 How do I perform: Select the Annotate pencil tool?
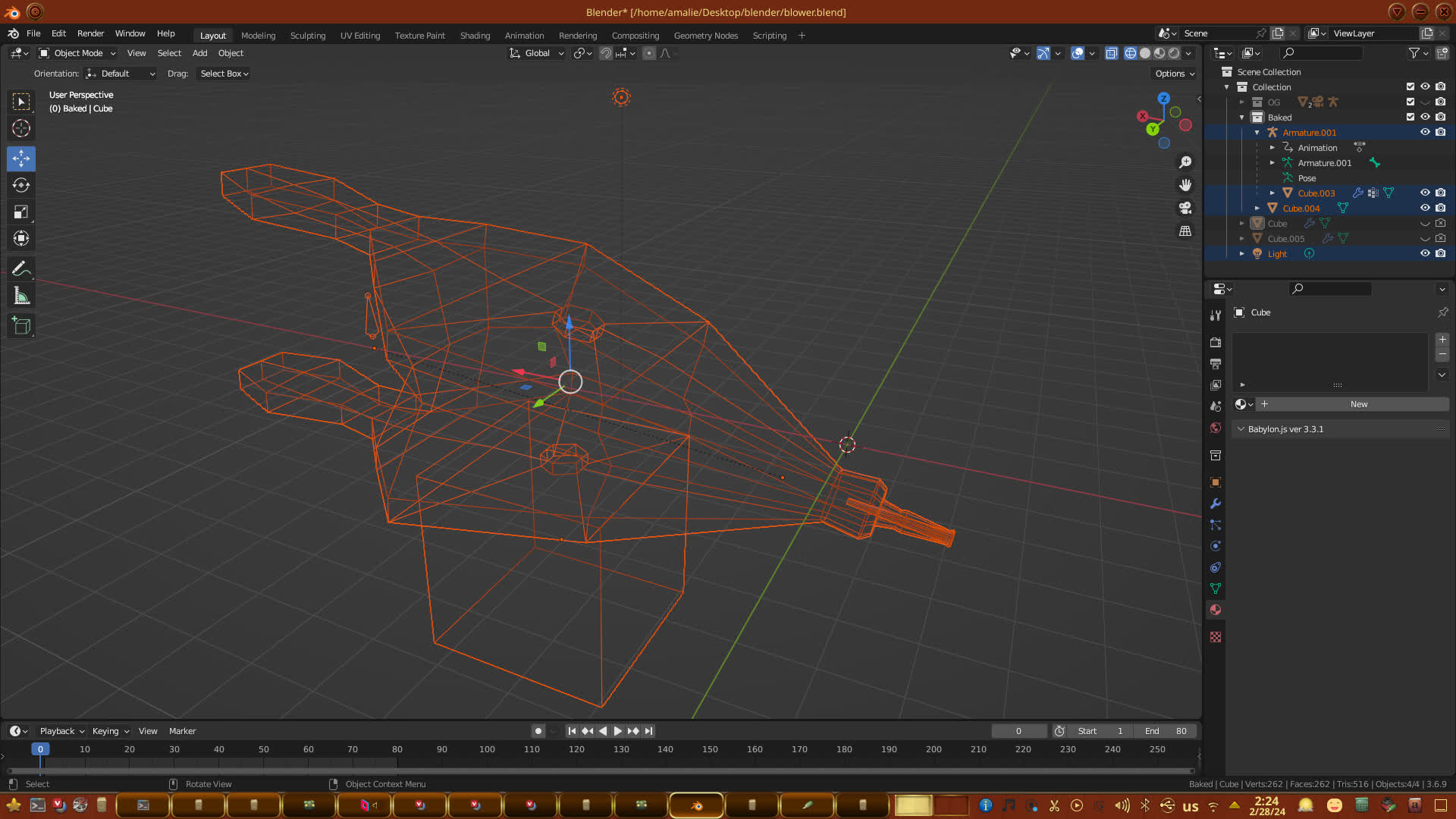point(21,268)
